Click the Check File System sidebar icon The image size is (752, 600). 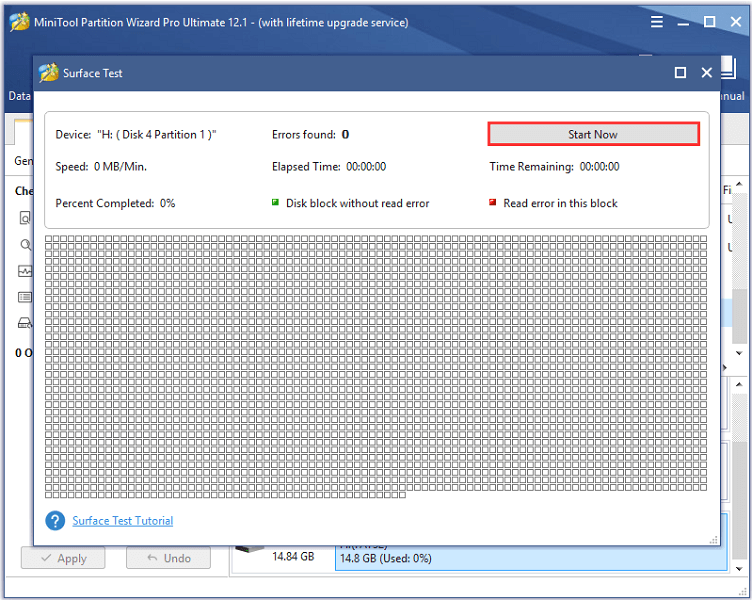[x=25, y=218]
